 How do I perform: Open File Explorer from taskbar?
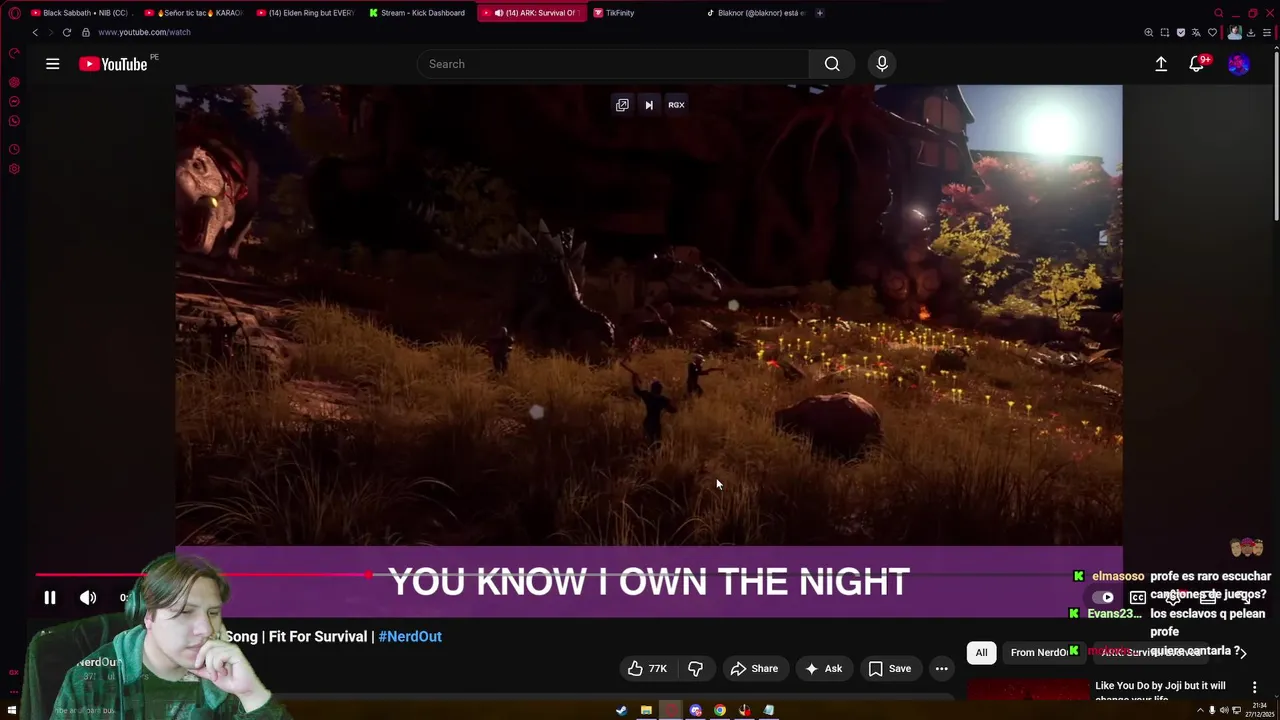point(646,711)
